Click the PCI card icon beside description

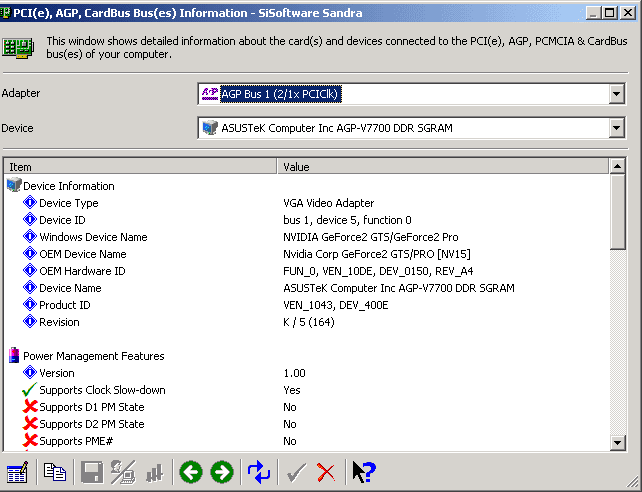[18, 48]
